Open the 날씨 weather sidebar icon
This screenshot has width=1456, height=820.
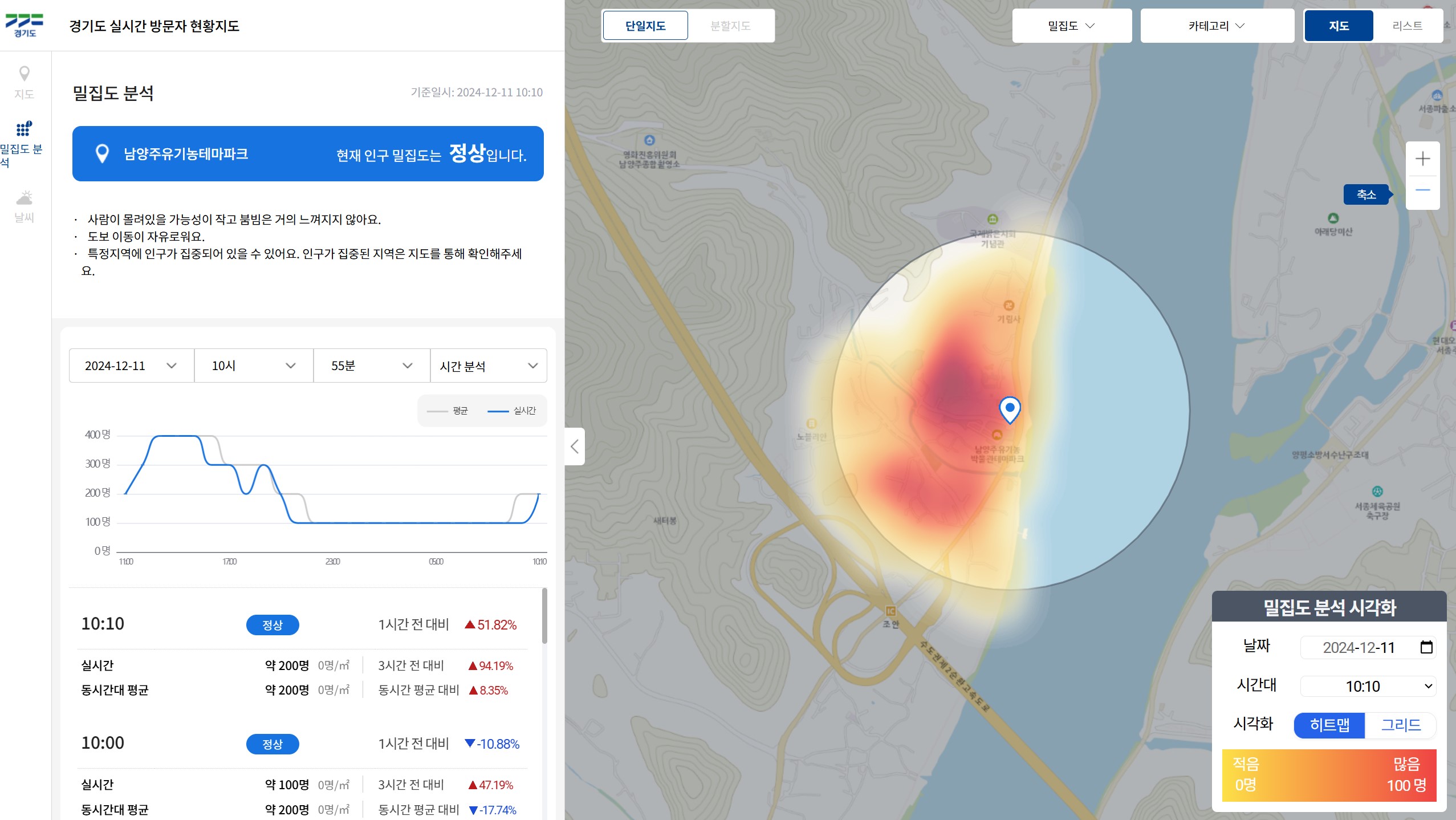[x=25, y=198]
